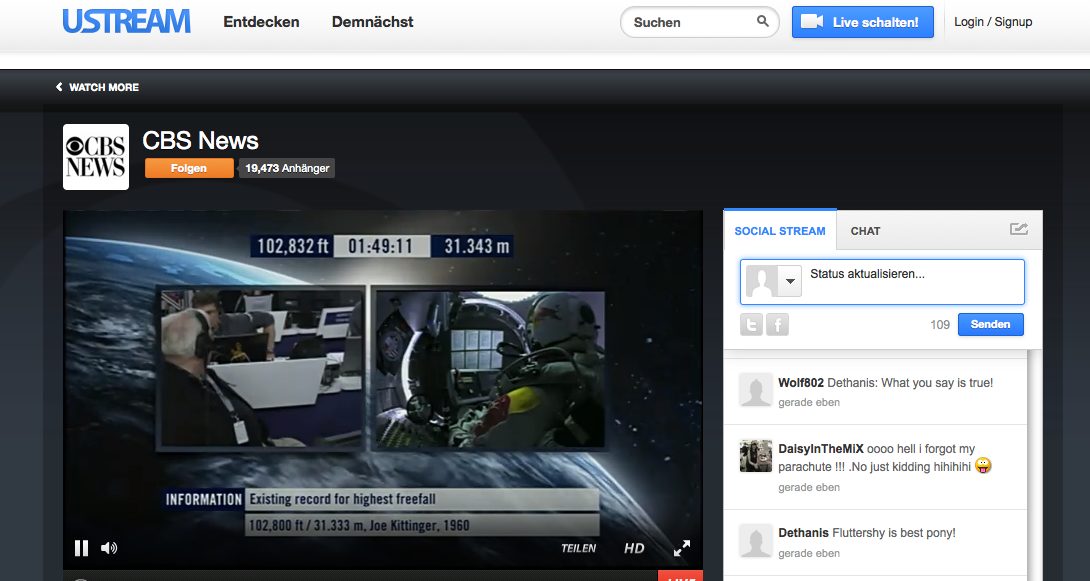Go back via WATCH MORE link
Image resolution: width=1090 pixels, height=581 pixels.
click(x=97, y=87)
